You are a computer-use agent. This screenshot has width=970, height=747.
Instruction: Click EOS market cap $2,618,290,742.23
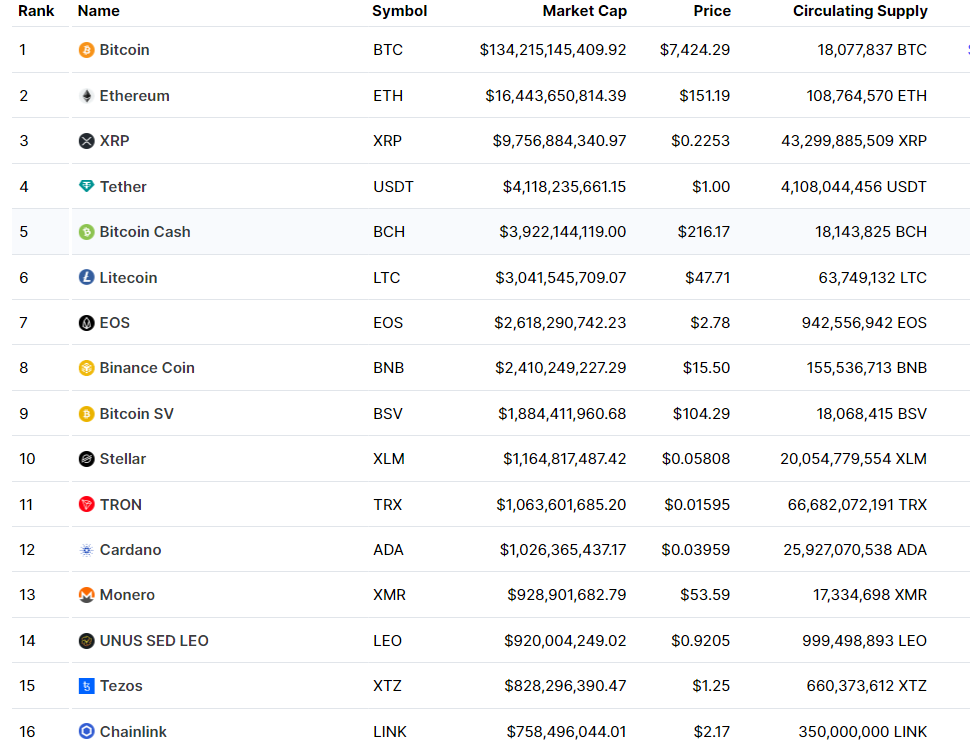click(x=560, y=323)
